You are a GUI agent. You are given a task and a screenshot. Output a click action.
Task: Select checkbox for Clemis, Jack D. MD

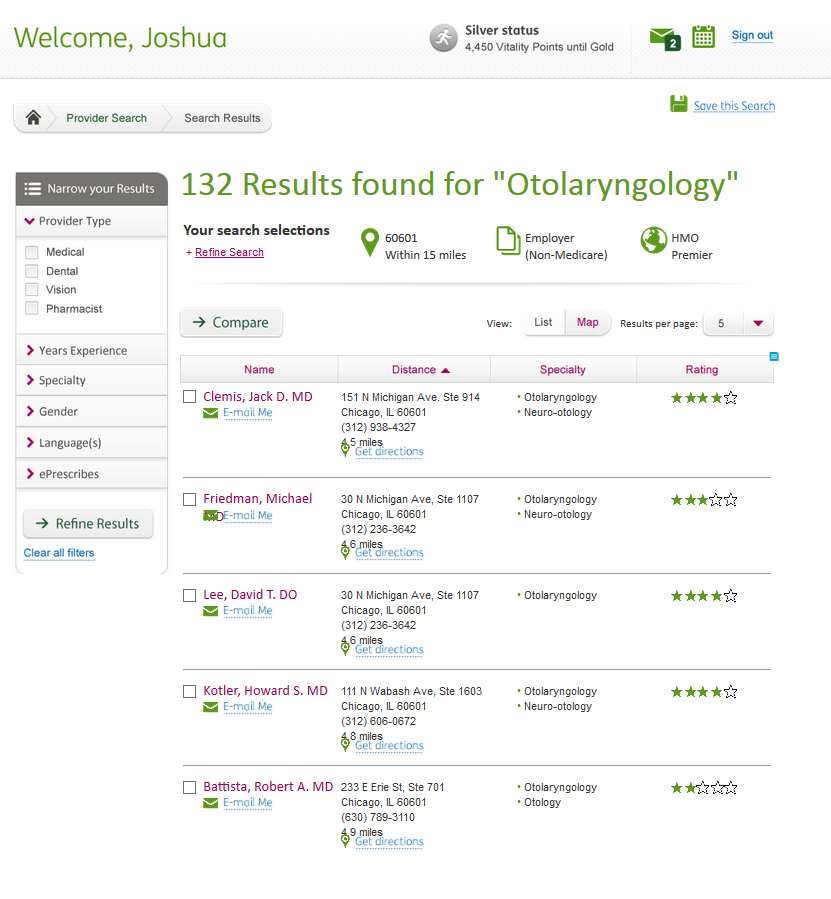pyautogui.click(x=189, y=397)
